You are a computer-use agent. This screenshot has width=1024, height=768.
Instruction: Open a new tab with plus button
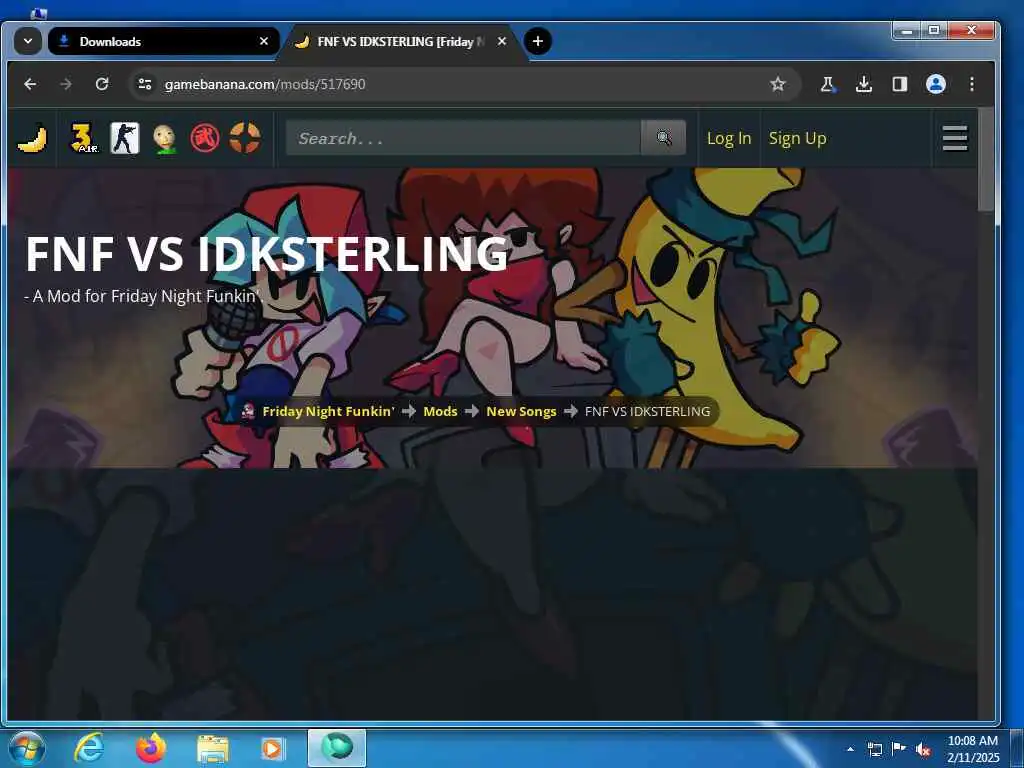click(x=537, y=41)
